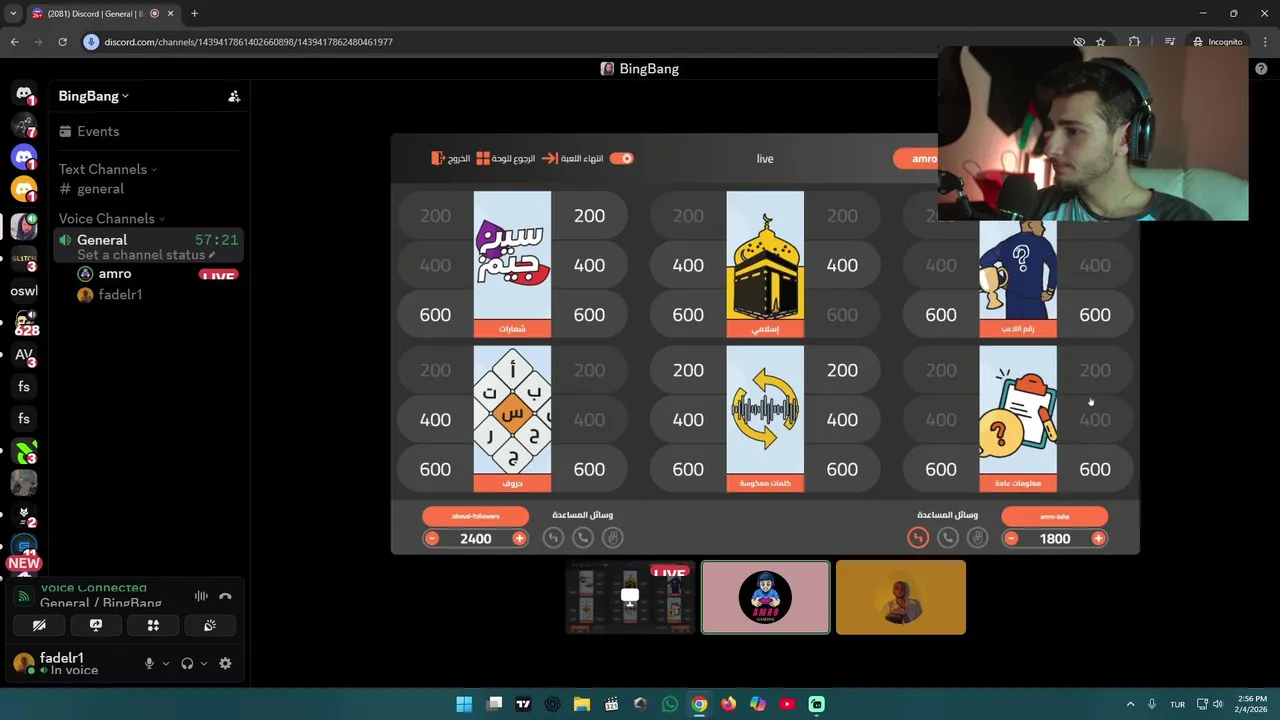Open microphone input options arrow
The image size is (1280, 720).
click(166, 663)
